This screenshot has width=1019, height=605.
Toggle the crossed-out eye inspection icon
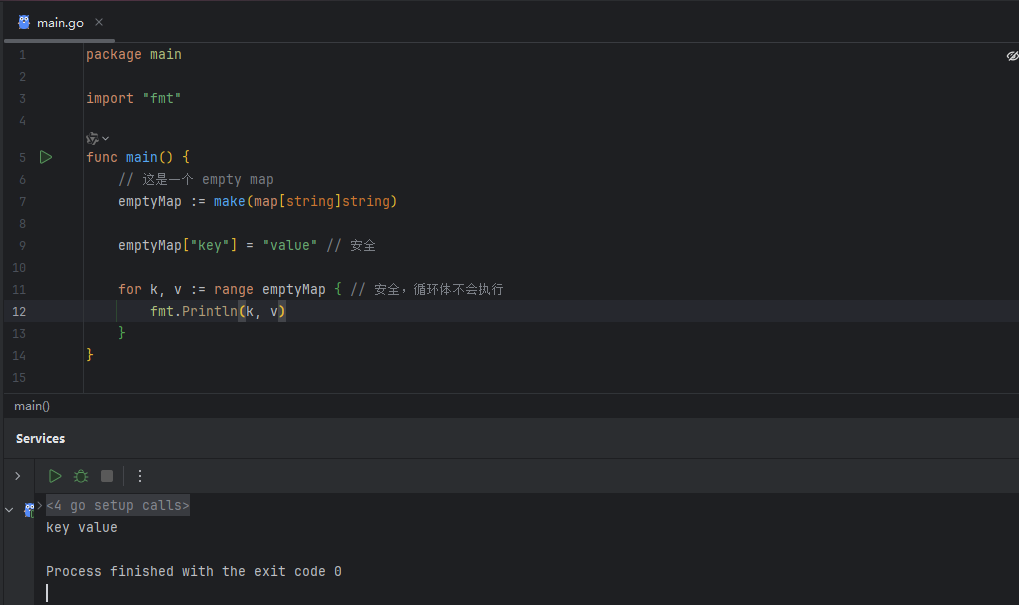1012,56
